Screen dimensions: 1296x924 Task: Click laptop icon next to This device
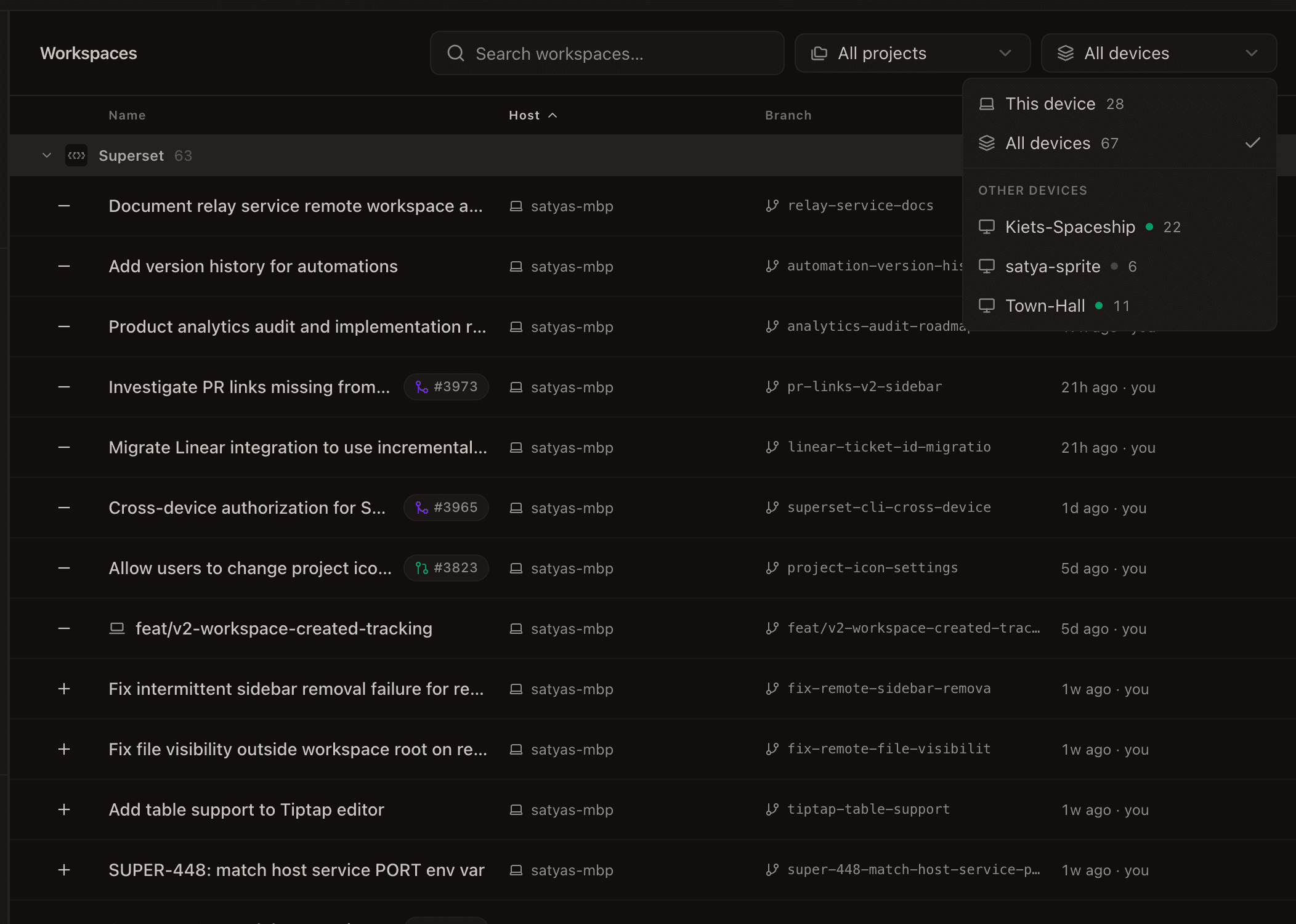(987, 104)
